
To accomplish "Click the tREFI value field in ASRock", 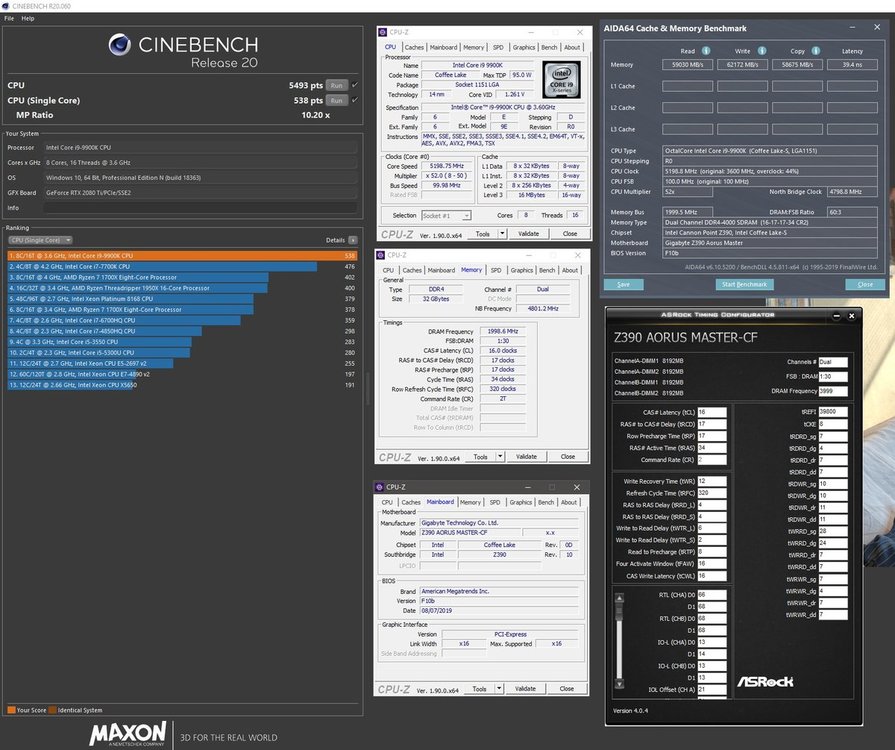I will tap(833, 412).
